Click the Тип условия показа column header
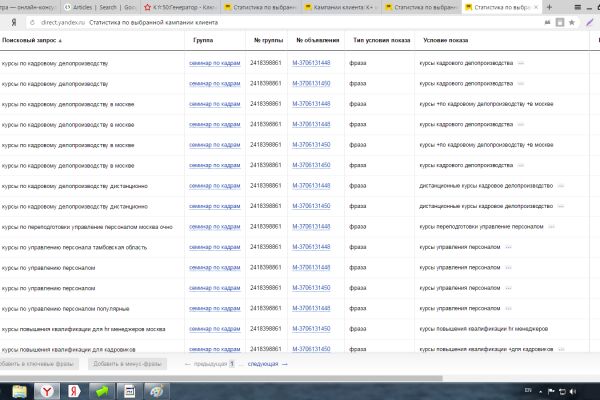Image resolution: width=600 pixels, height=400 pixels. pos(382,40)
